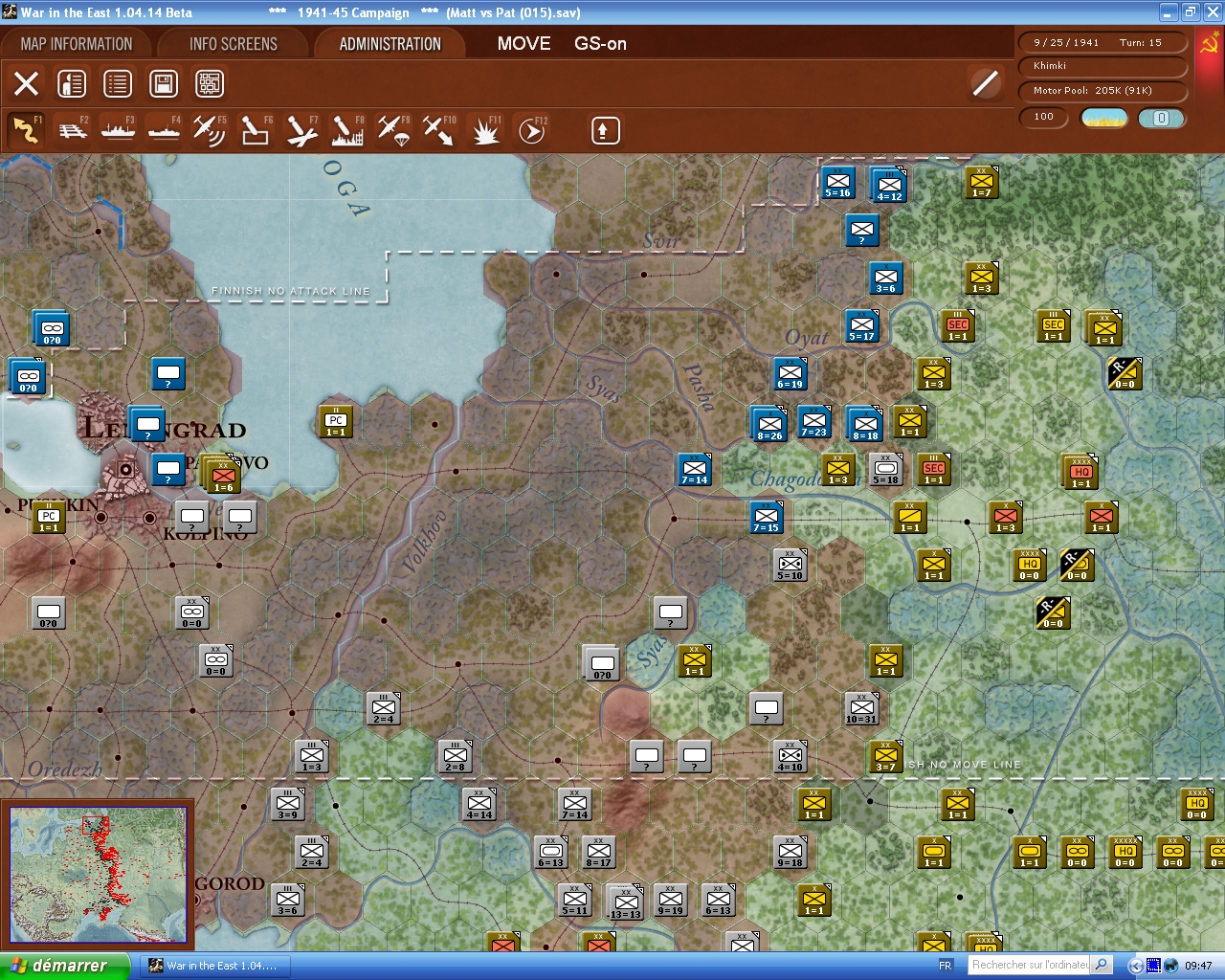Select the red 1=6 unit near Leningrad
This screenshot has height=980, width=1225.
pyautogui.click(x=224, y=477)
